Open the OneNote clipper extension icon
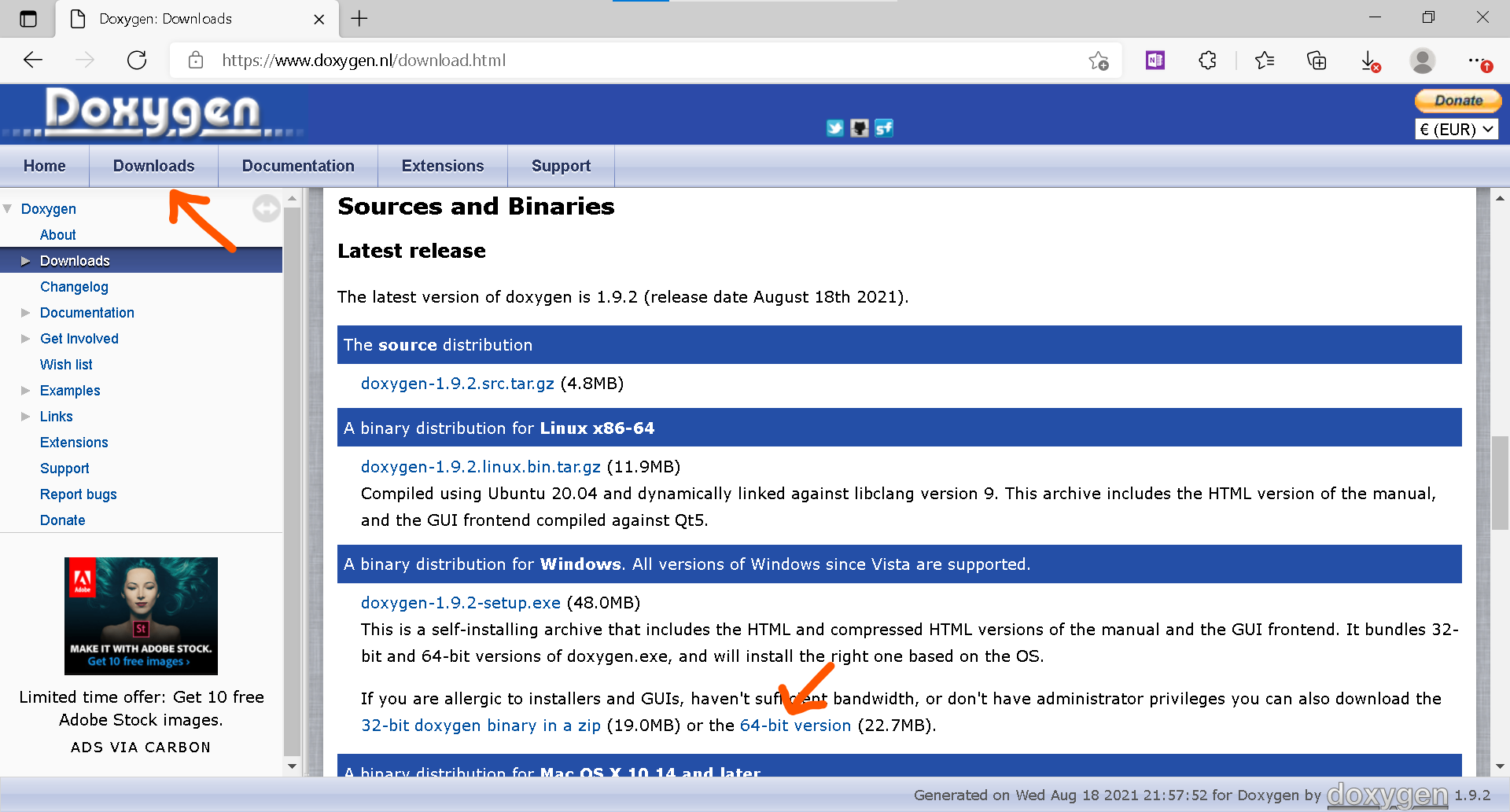1510x812 pixels. point(1155,60)
